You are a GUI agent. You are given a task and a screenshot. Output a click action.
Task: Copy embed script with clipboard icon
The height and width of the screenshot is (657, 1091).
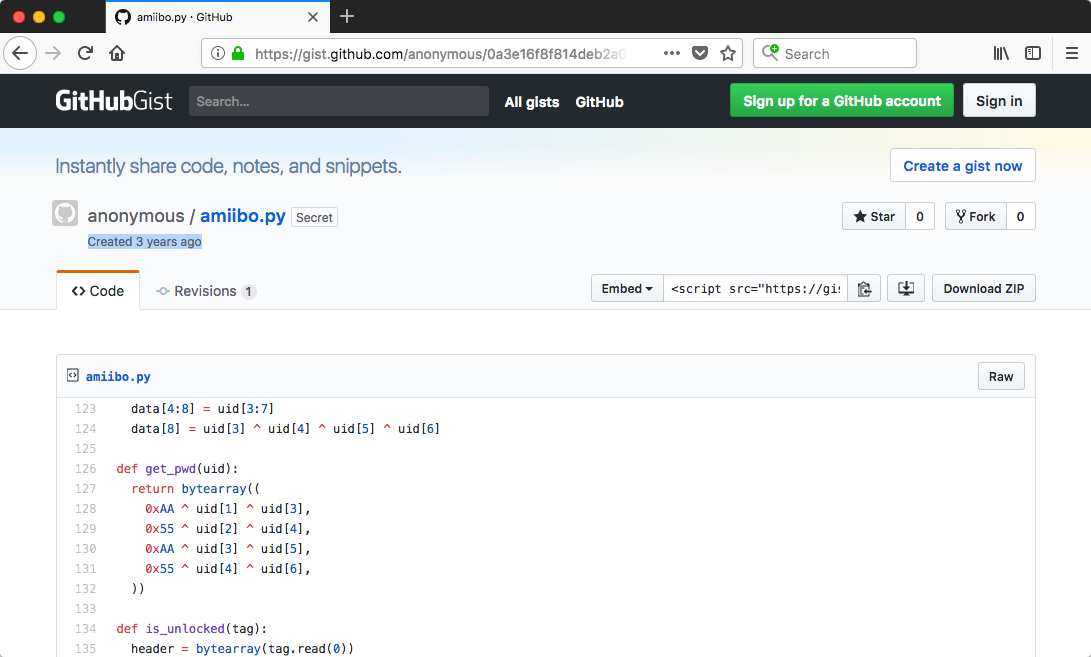(865, 289)
